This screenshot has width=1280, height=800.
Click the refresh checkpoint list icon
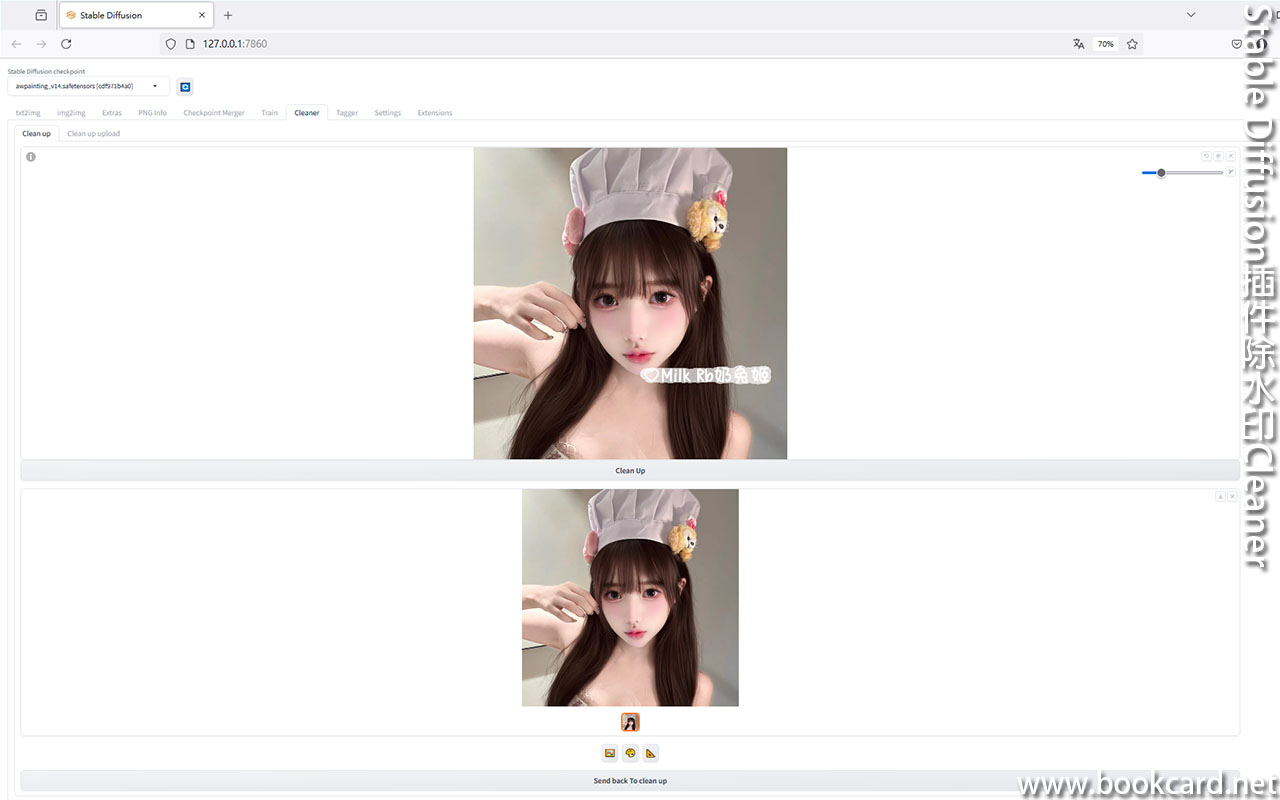(185, 87)
